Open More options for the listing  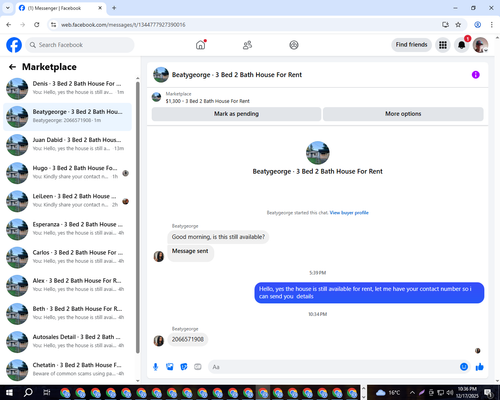tap(403, 114)
